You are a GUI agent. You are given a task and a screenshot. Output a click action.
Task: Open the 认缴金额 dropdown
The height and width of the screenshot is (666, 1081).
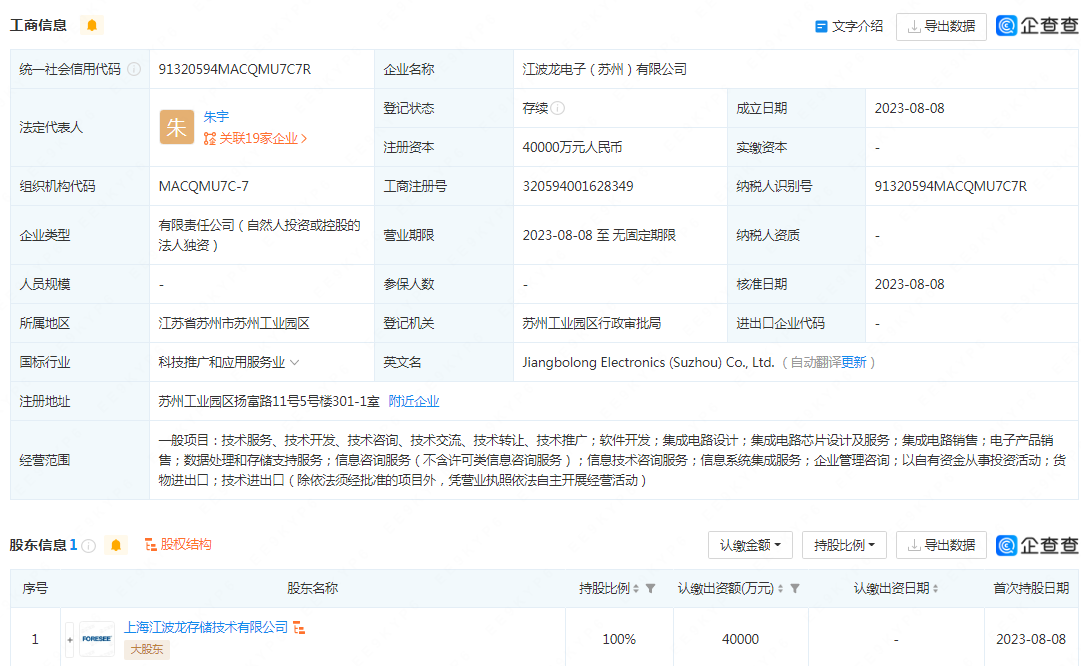750,545
